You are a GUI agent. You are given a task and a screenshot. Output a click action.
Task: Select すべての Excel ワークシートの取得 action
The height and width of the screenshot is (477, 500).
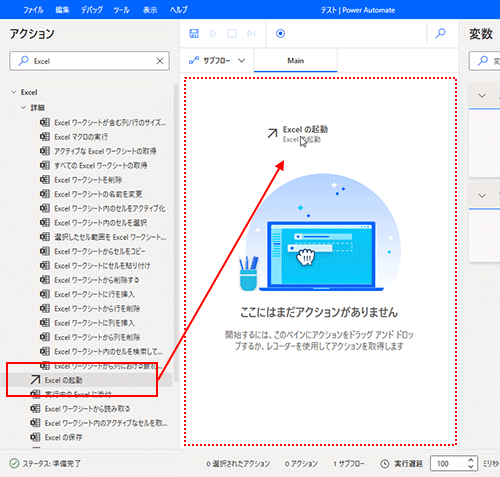(x=93, y=166)
